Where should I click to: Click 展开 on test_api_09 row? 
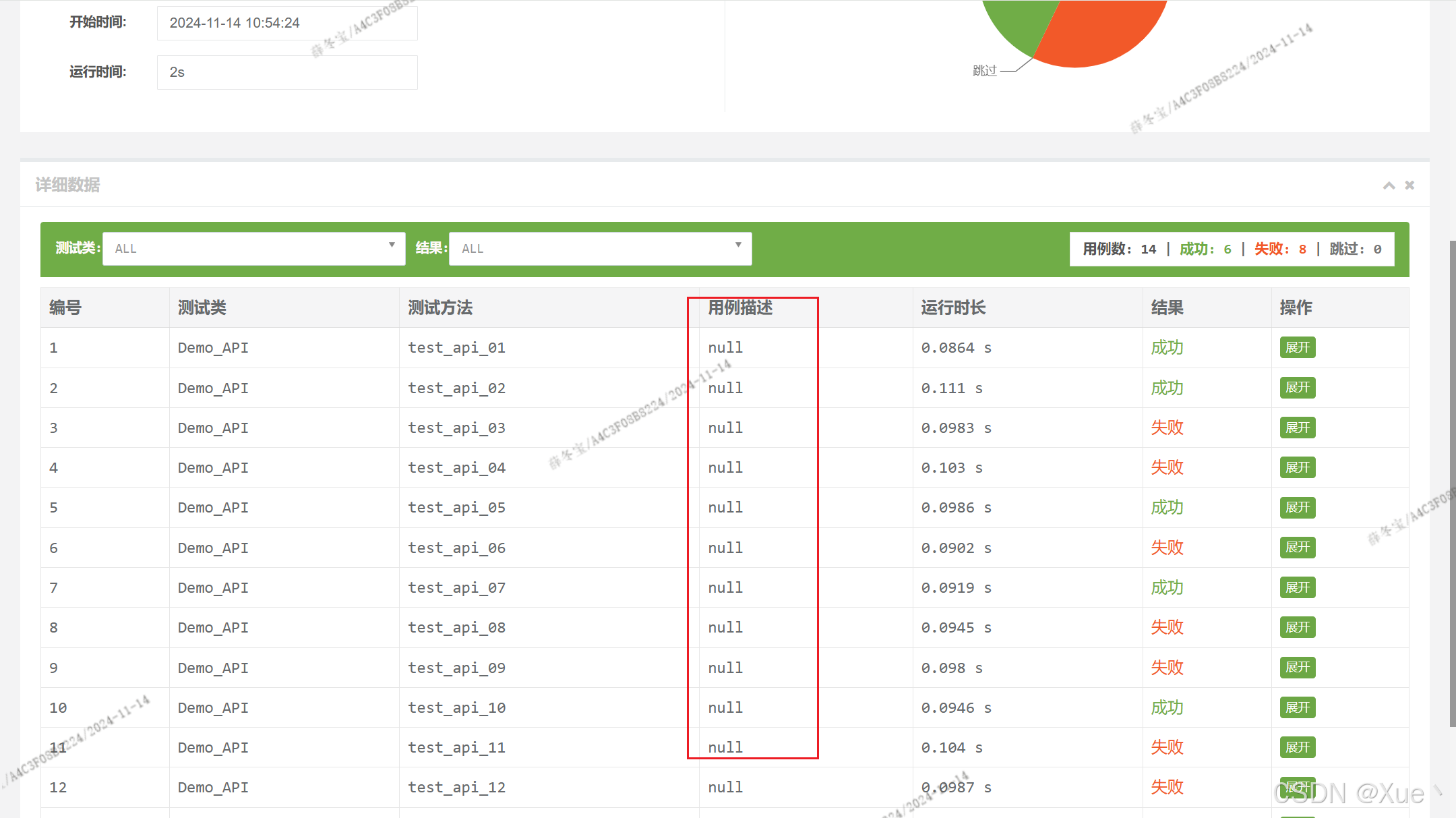point(1297,668)
